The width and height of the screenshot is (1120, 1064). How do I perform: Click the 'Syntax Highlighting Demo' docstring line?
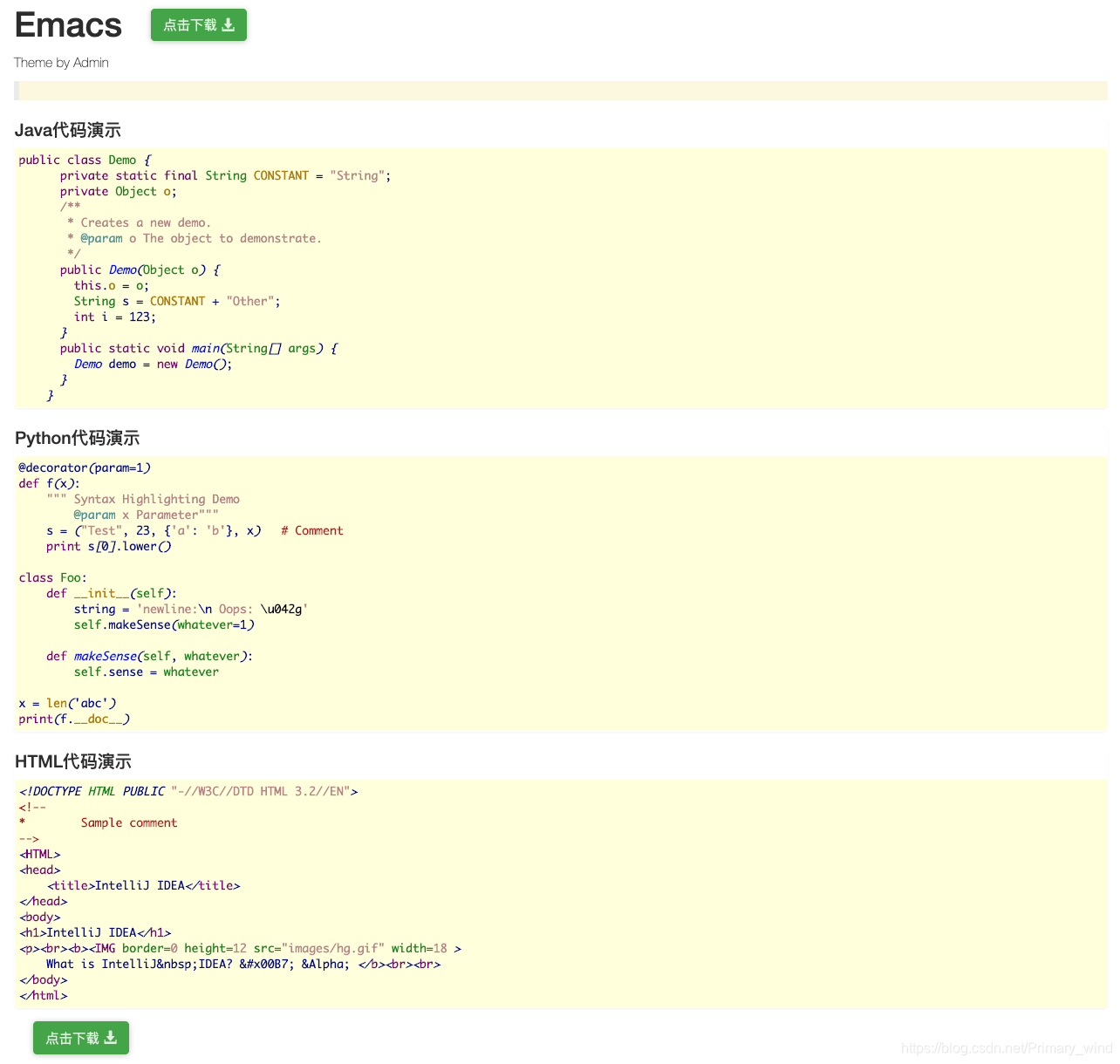[x=143, y=500]
